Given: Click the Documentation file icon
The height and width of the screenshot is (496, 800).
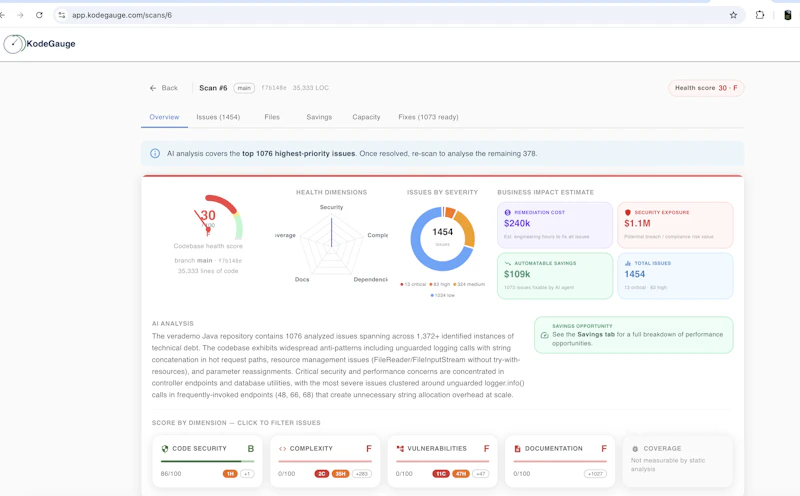Looking at the screenshot, I should point(517,449).
